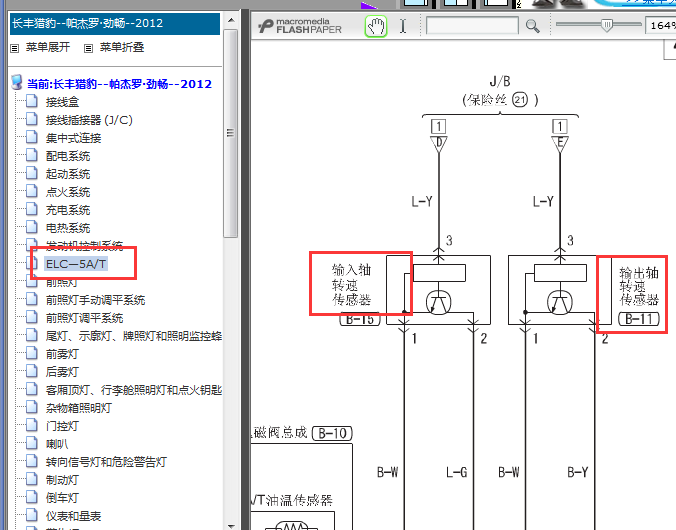The image size is (676, 530).
Task: Open the 前照灯手动调平系统 item
Action: click(95, 300)
